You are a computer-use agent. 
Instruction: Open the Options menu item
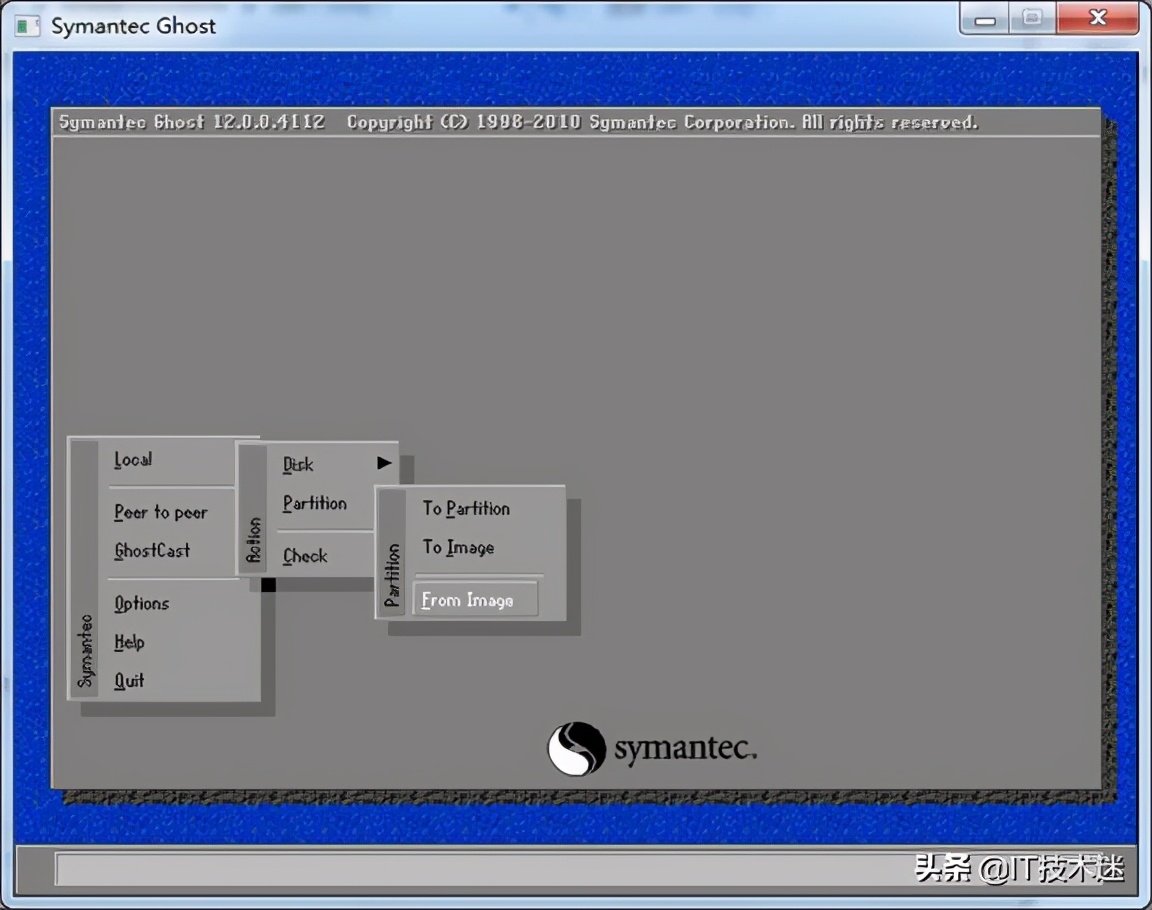click(142, 603)
